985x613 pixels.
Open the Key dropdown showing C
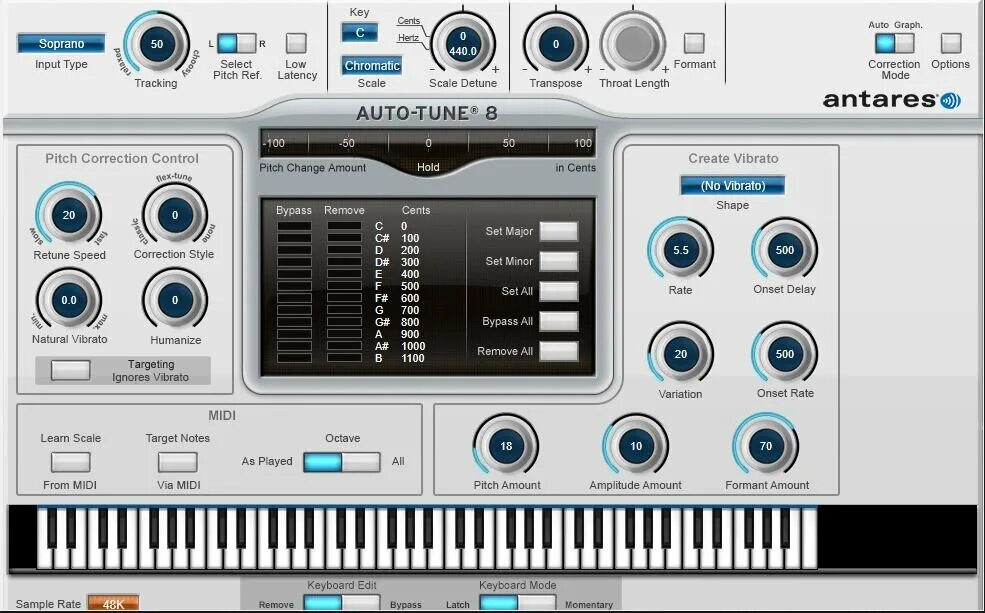pos(360,33)
